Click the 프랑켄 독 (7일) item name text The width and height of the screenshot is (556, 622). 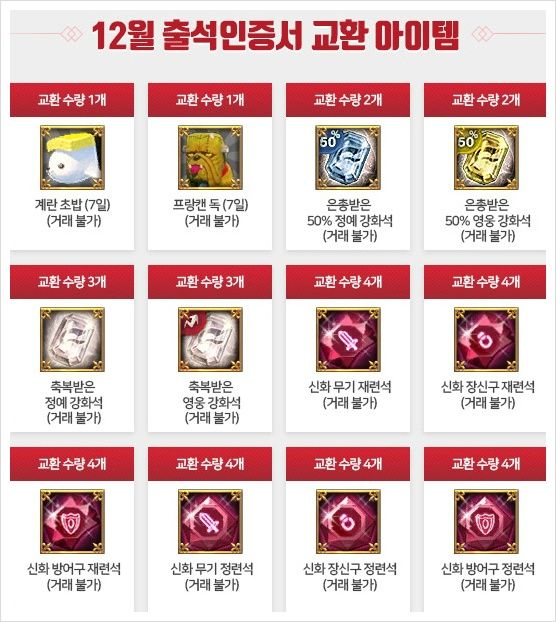(x=211, y=205)
